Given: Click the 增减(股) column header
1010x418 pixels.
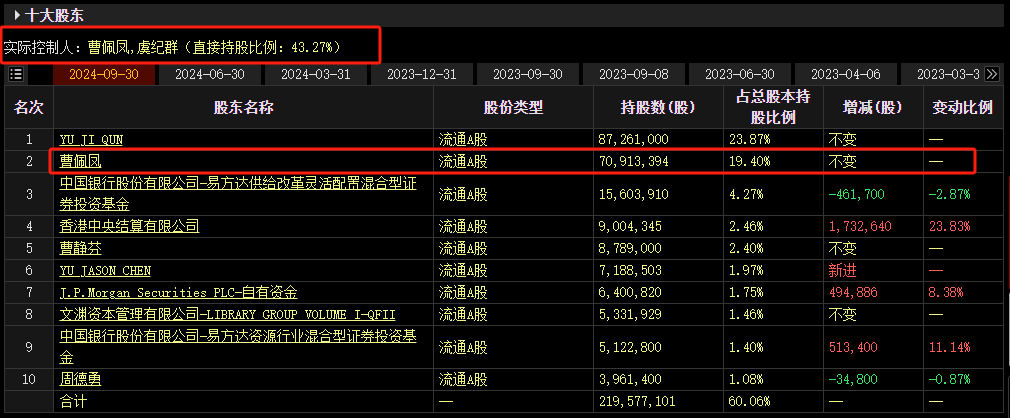Looking at the screenshot, I should (x=872, y=108).
